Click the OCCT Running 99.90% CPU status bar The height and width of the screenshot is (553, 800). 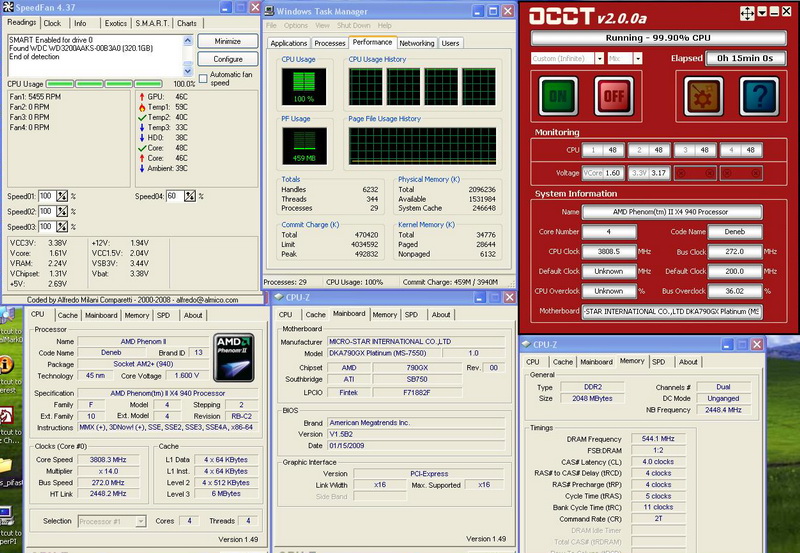658,38
